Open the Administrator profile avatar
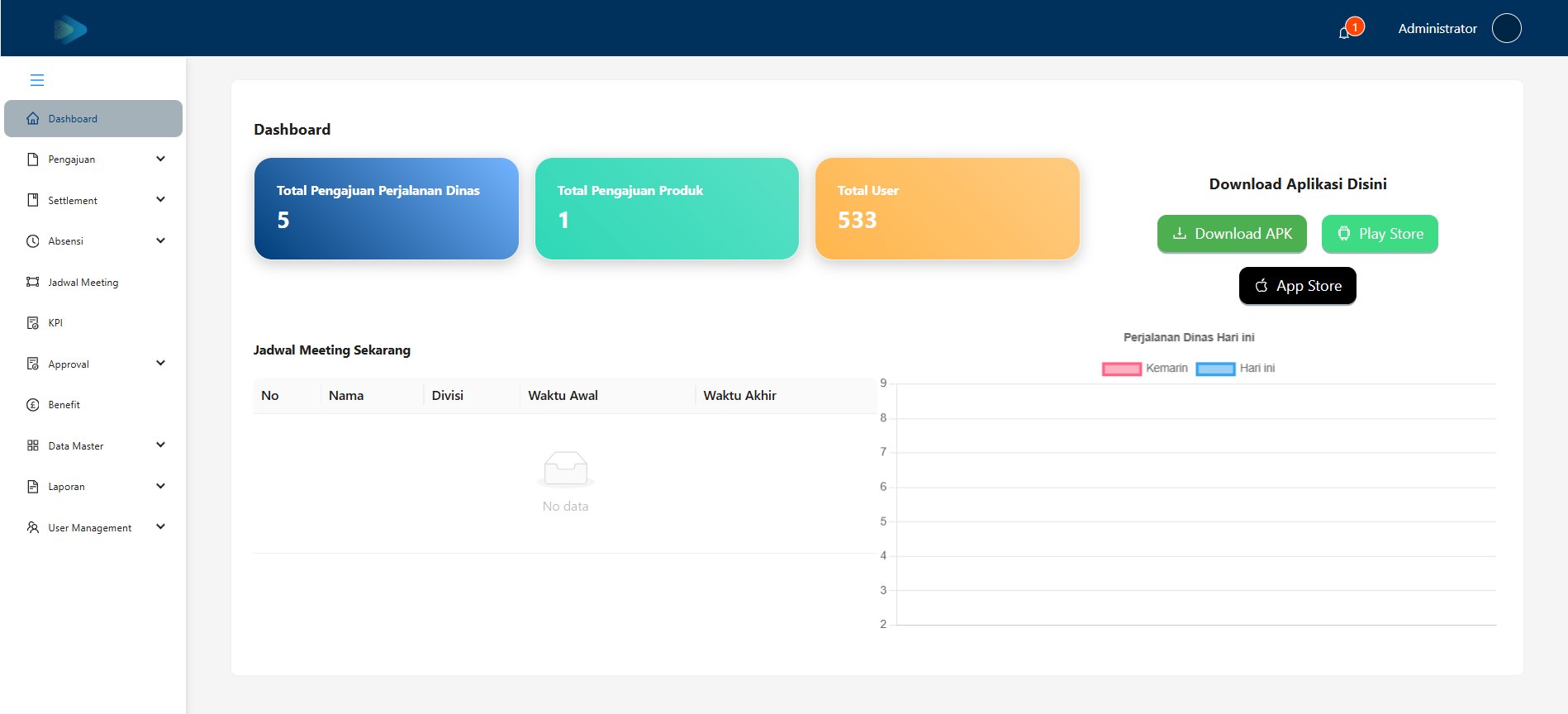The height and width of the screenshot is (714, 1568). pyautogui.click(x=1506, y=28)
